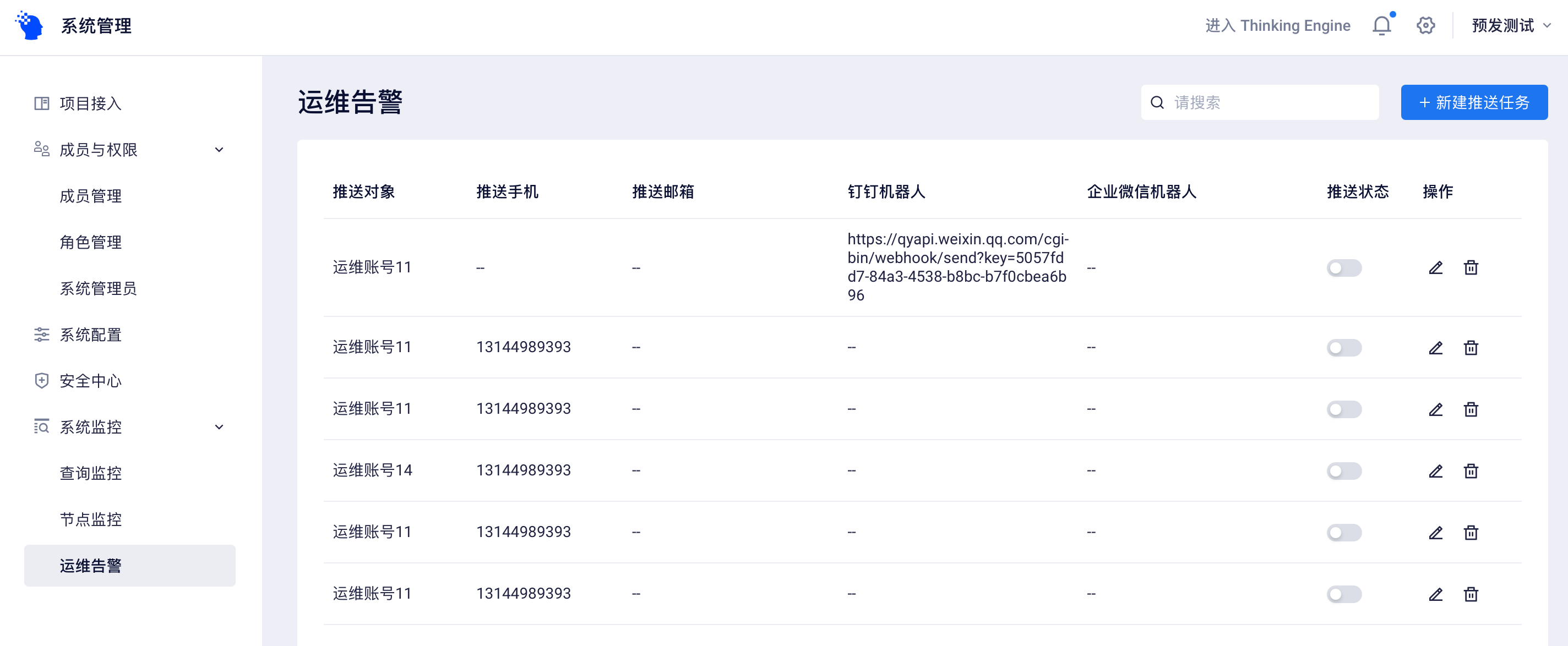Select 运维告警 in the sidebar
Screen dimensions: 1568x646
click(x=129, y=566)
